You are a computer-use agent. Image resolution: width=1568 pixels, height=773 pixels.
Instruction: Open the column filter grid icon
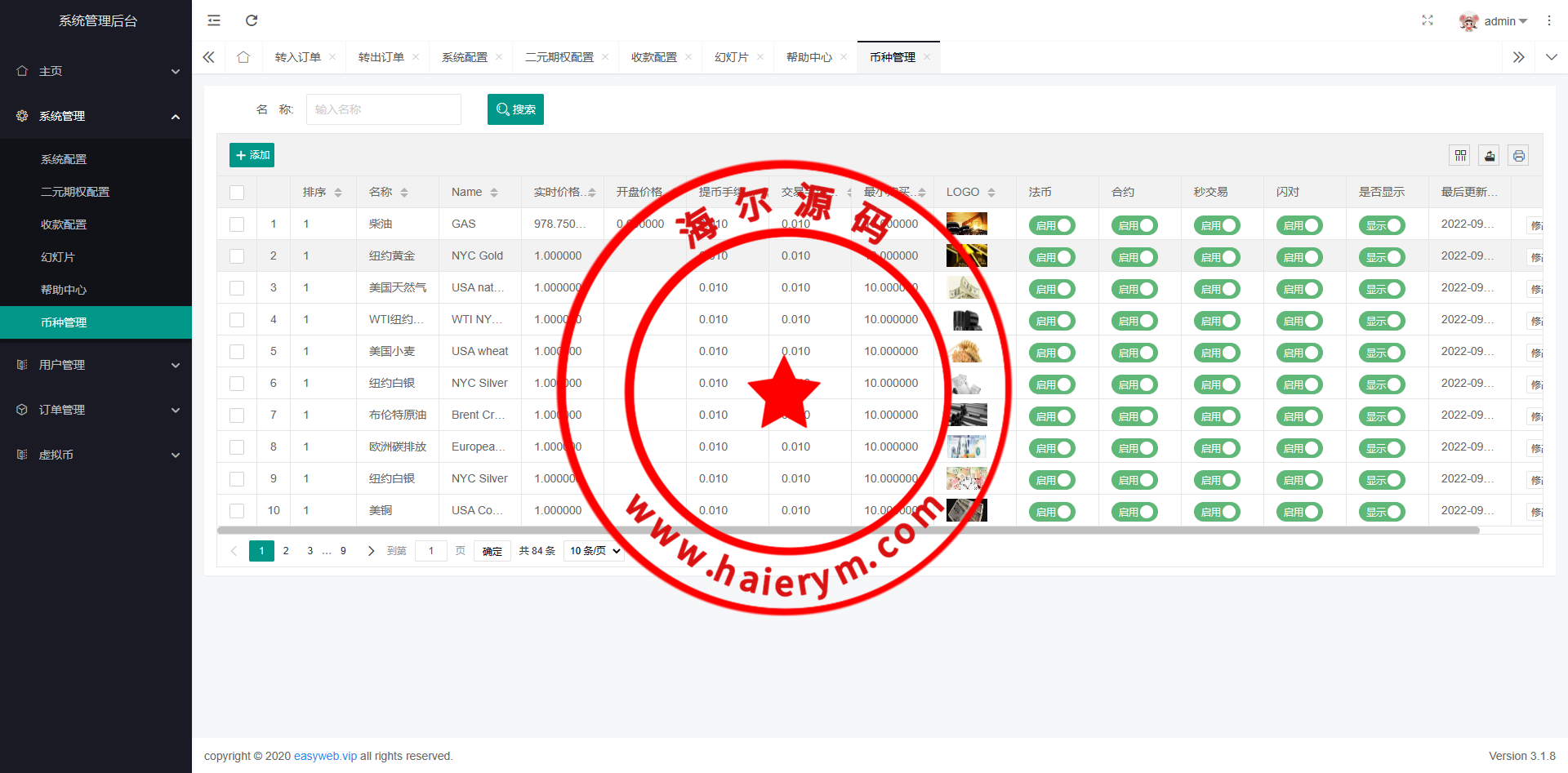(x=1460, y=155)
